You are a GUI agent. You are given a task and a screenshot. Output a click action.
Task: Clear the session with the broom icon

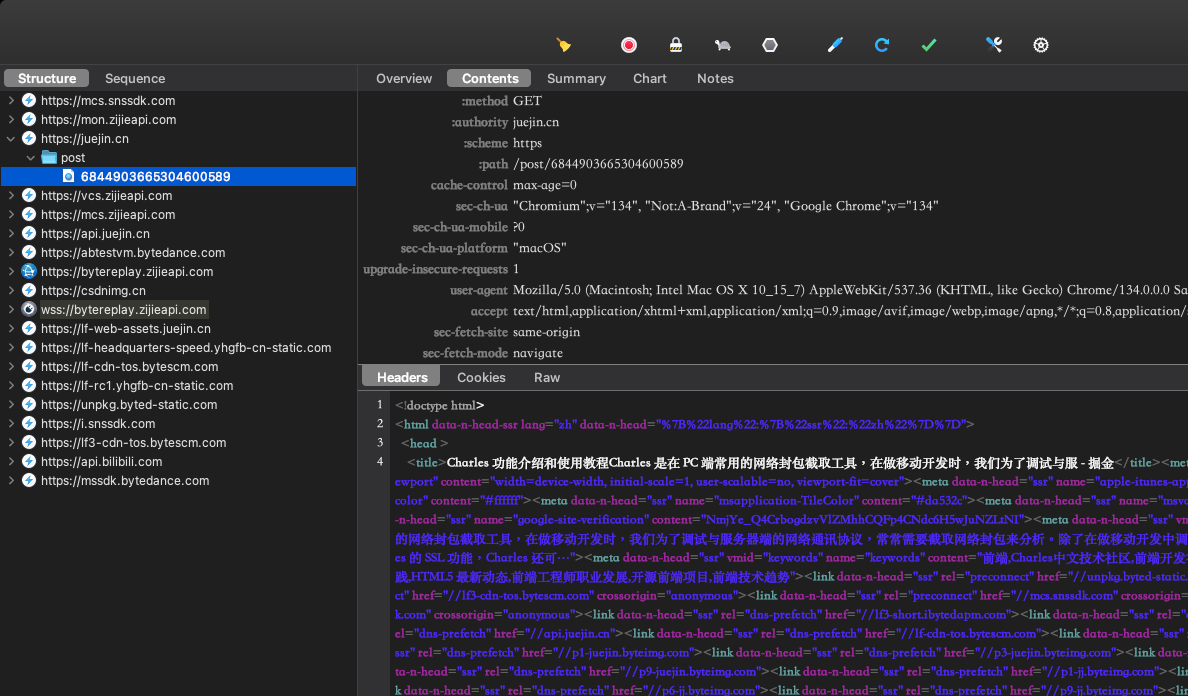coord(563,45)
